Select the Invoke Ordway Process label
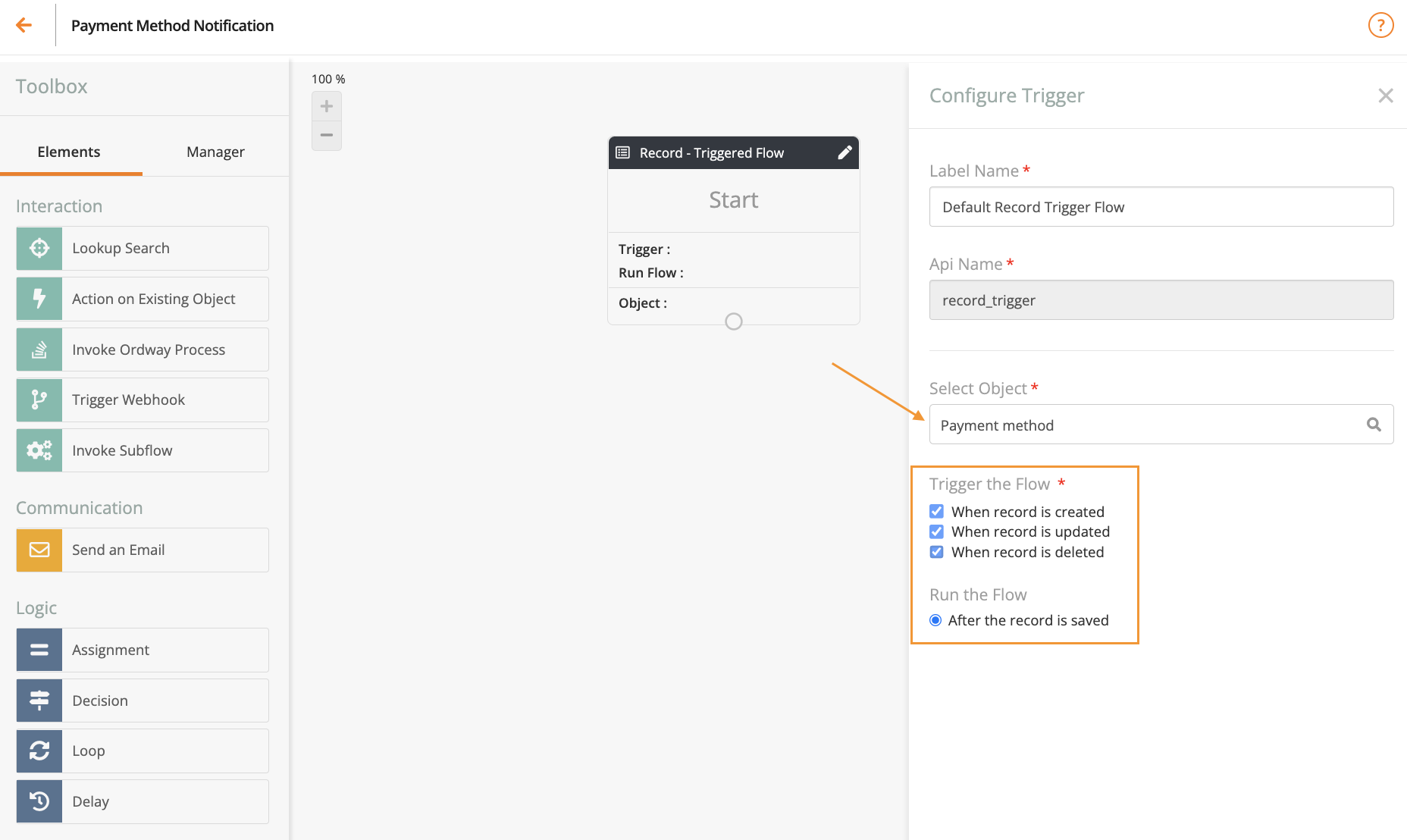The width and height of the screenshot is (1407, 840). tap(149, 349)
